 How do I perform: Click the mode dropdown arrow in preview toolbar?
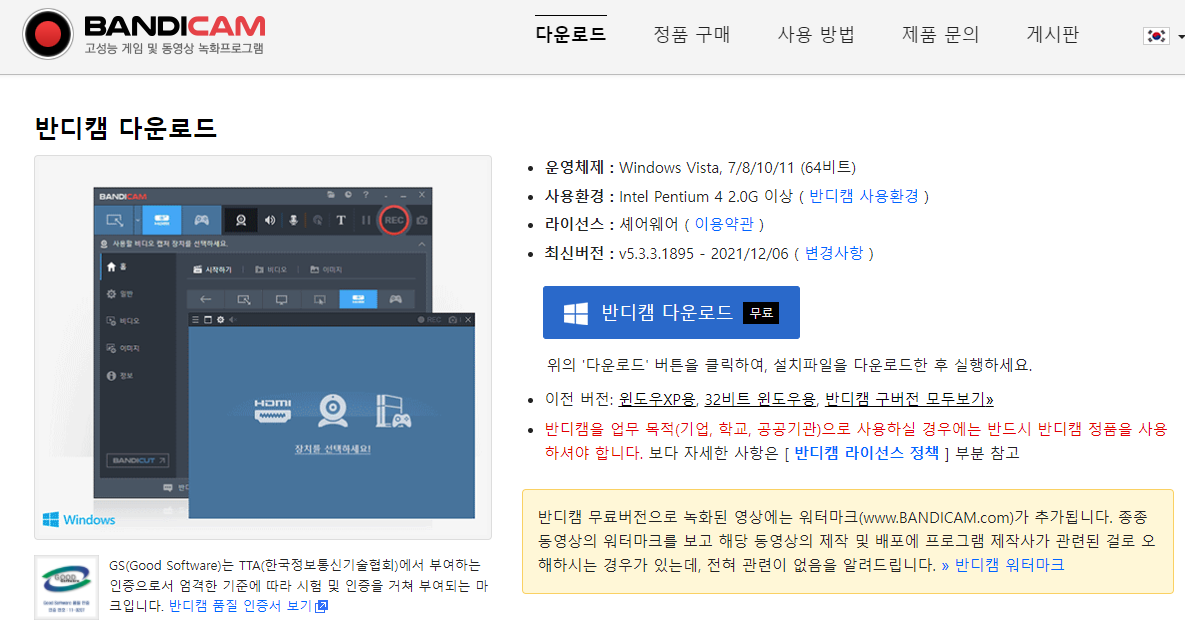(138, 220)
